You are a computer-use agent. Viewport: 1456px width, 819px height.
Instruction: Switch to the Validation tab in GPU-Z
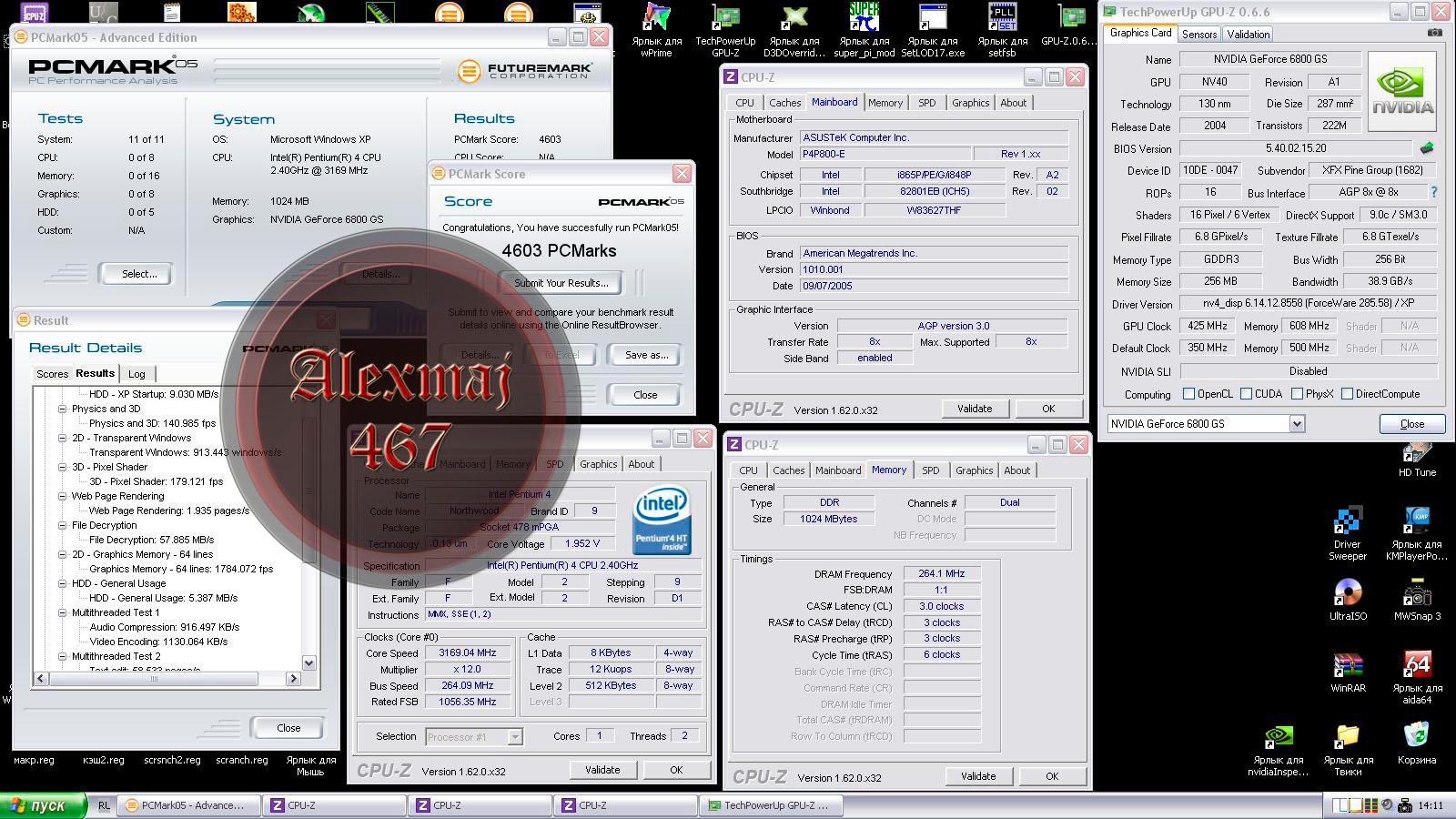pos(1248,34)
